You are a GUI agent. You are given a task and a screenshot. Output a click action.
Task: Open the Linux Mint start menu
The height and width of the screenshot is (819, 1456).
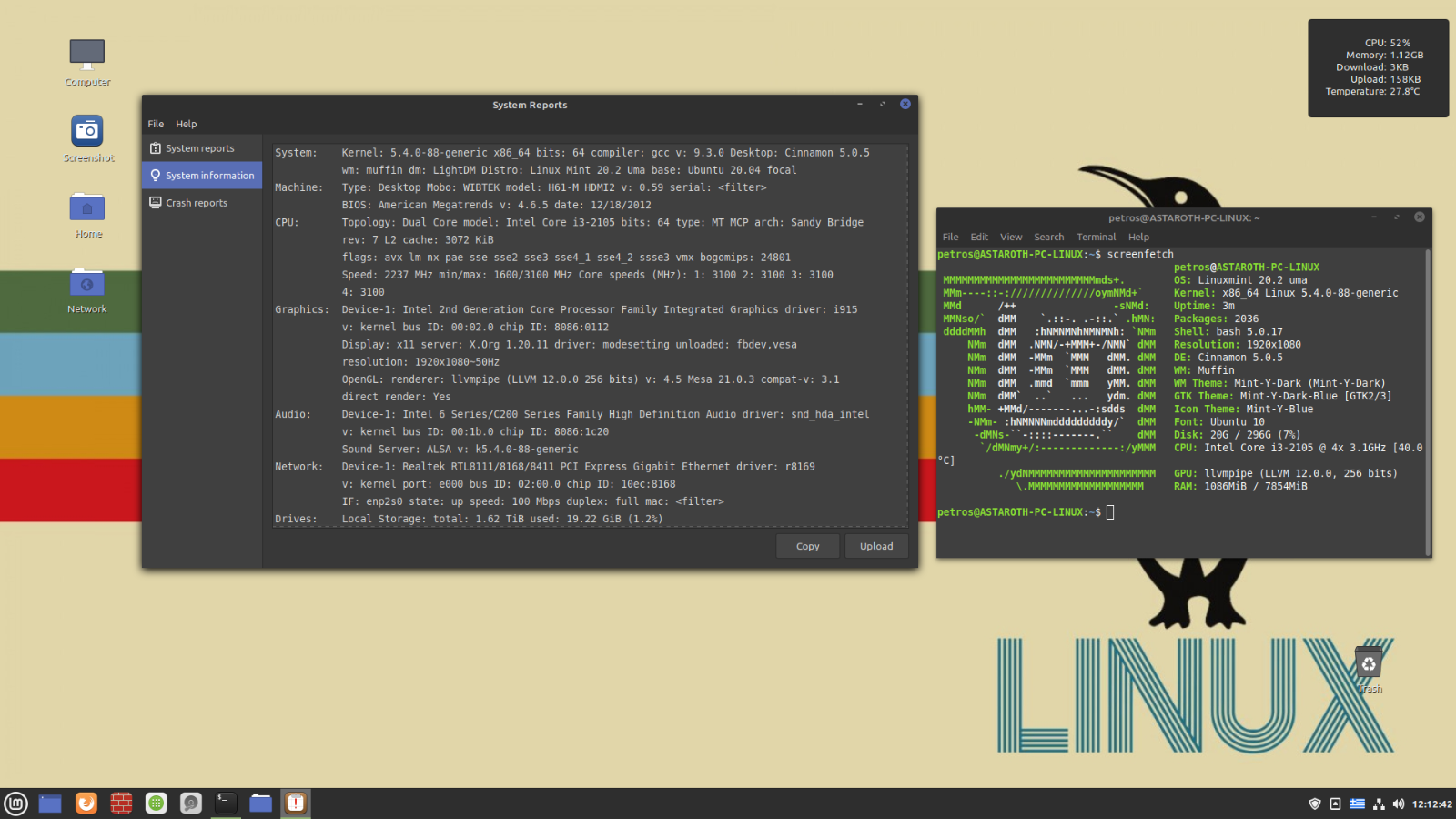(x=16, y=804)
